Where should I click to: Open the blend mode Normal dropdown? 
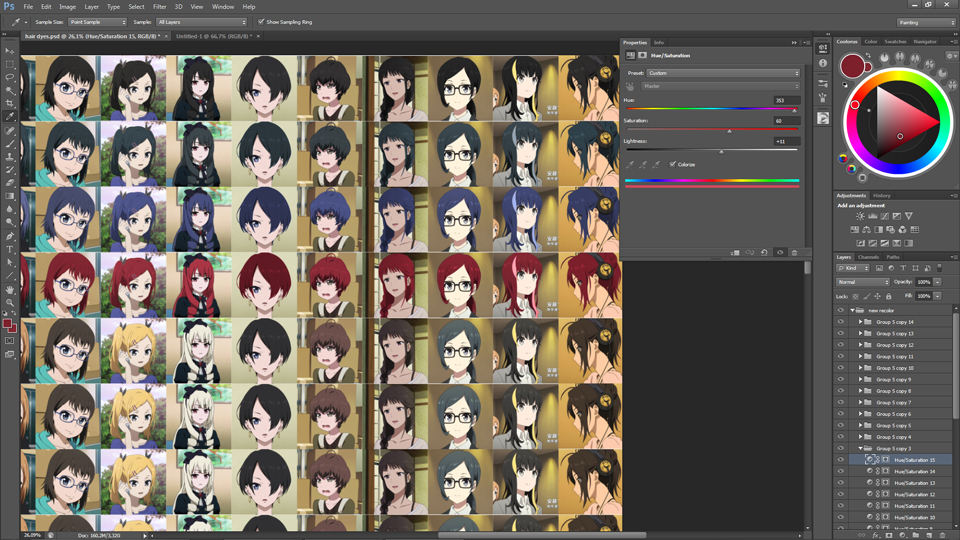click(863, 282)
